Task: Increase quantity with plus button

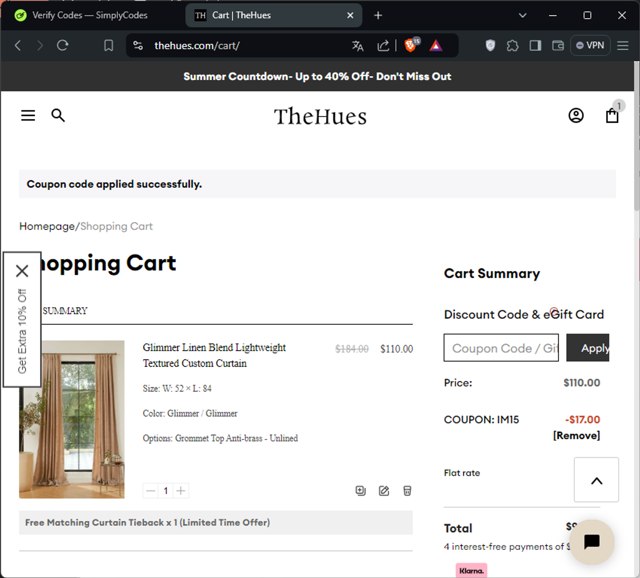Action: tap(181, 491)
